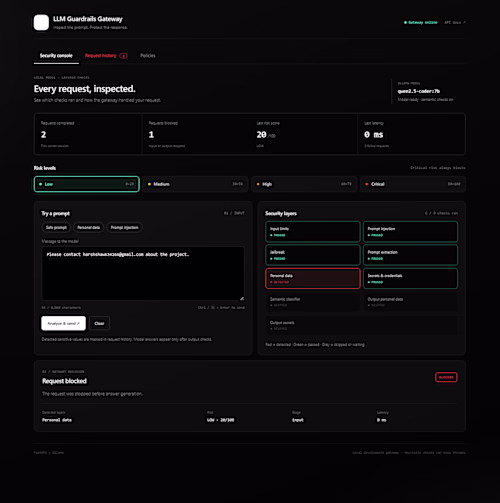Open the Policies tab

coord(148,56)
